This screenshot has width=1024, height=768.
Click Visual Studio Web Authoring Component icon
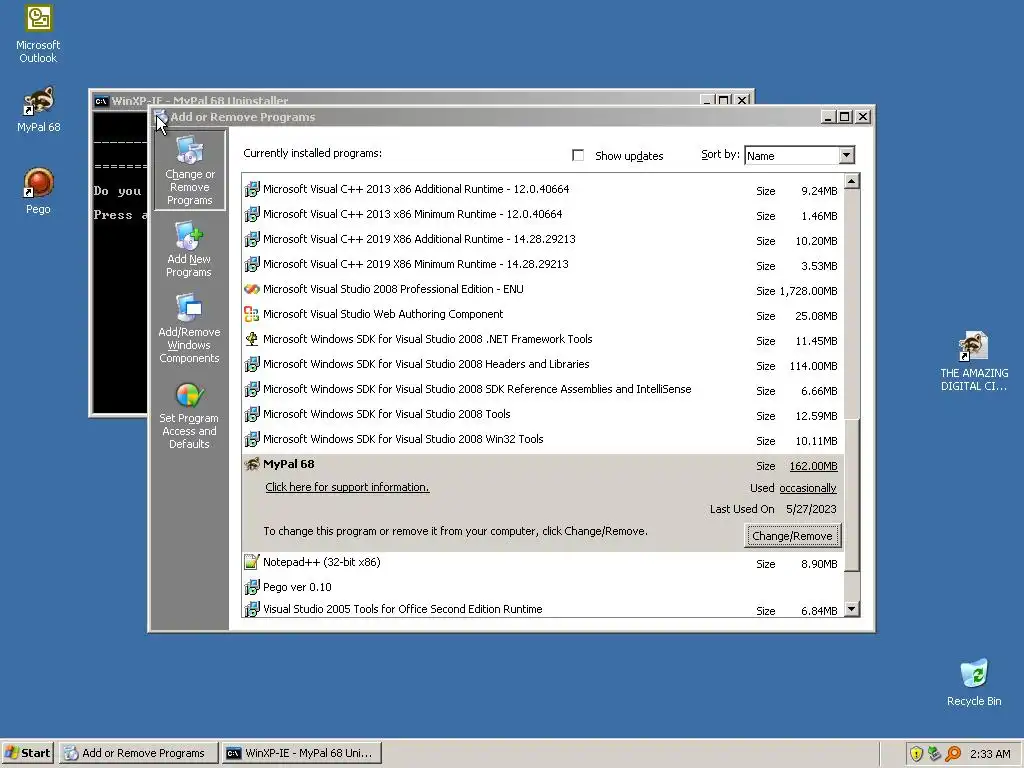251,314
